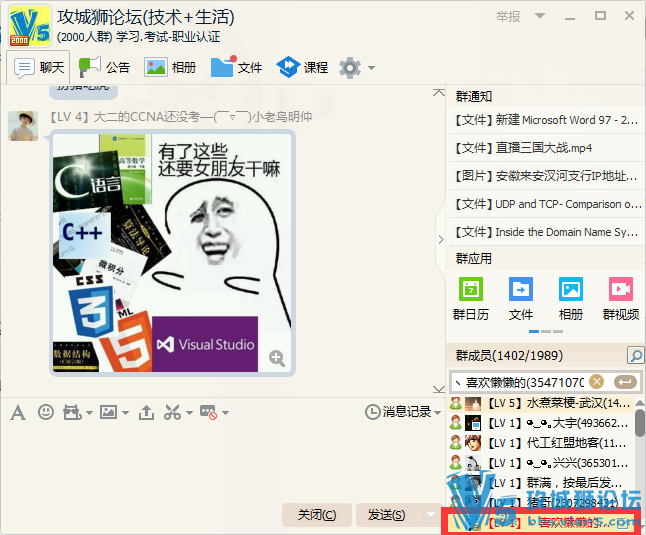
Task: Expand the 消息记录 dropdown arrow
Action: pos(438,413)
